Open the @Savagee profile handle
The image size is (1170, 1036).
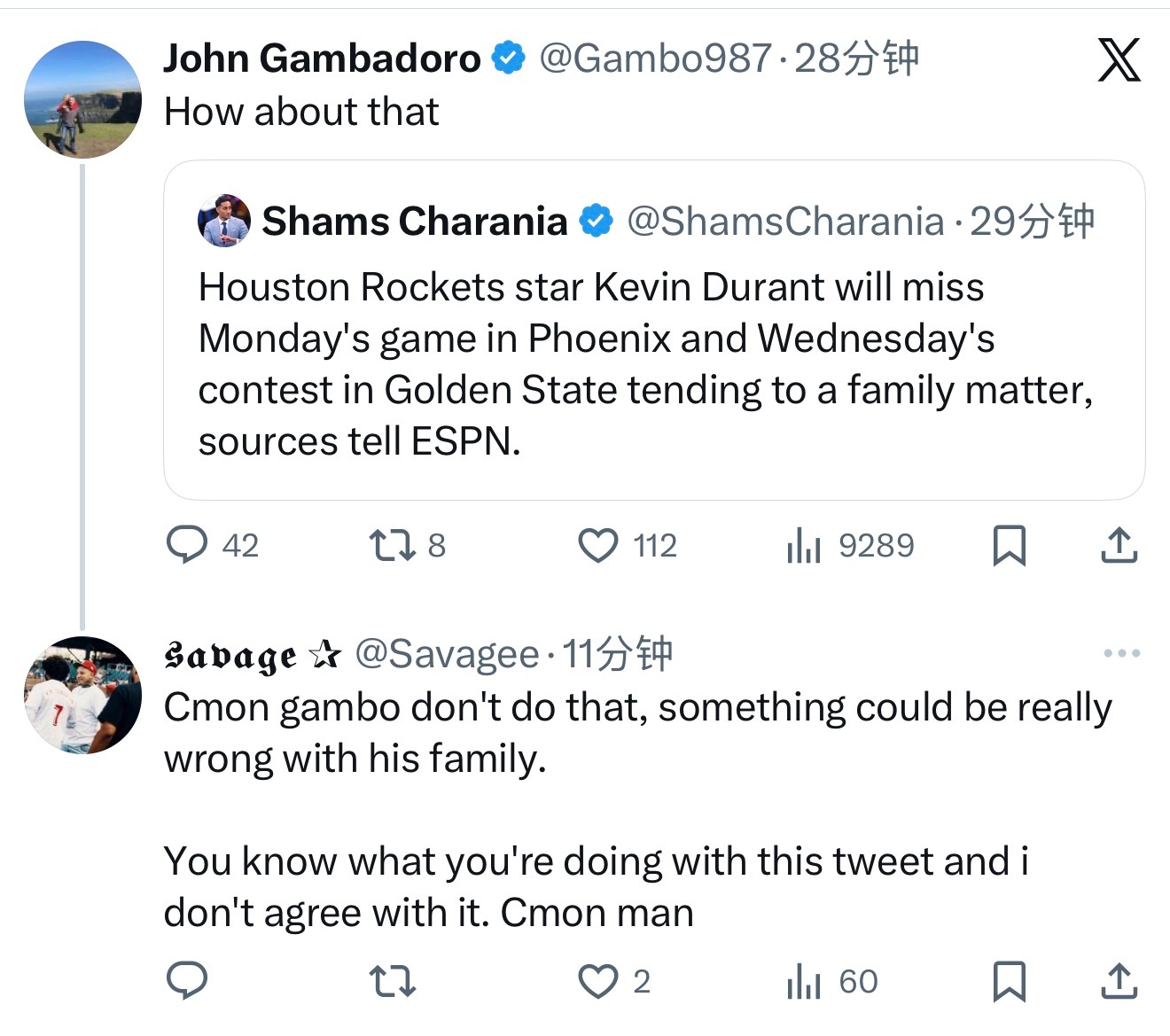(447, 655)
